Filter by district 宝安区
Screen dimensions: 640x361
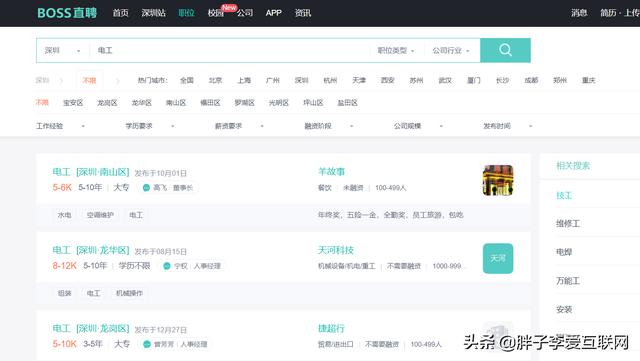pos(73,103)
